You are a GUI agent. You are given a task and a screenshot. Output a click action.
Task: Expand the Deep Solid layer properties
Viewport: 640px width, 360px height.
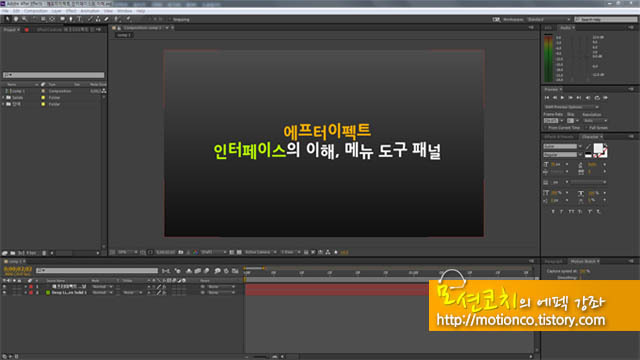coord(26,293)
